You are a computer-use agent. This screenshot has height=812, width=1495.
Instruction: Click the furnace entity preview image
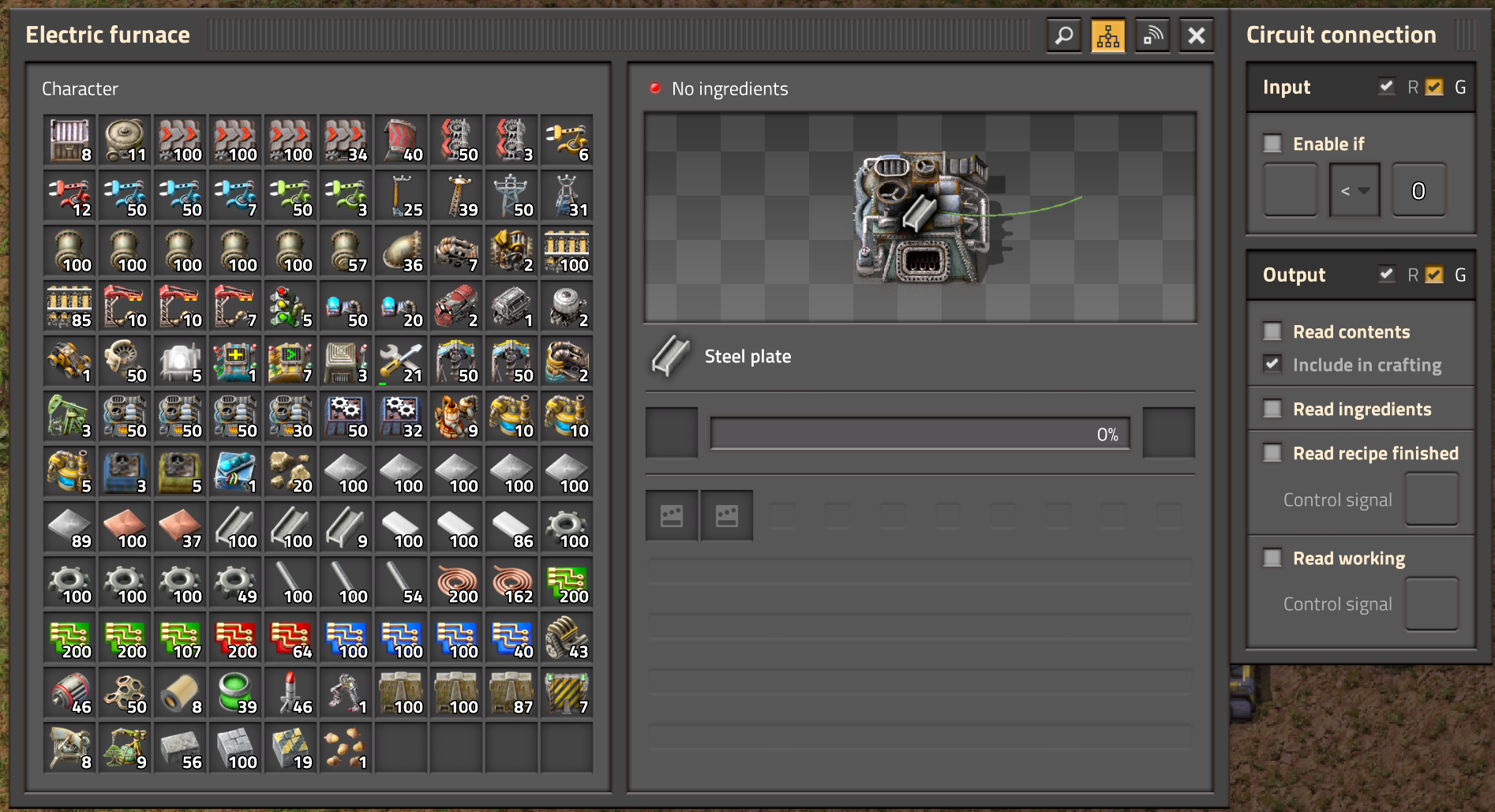(x=920, y=219)
